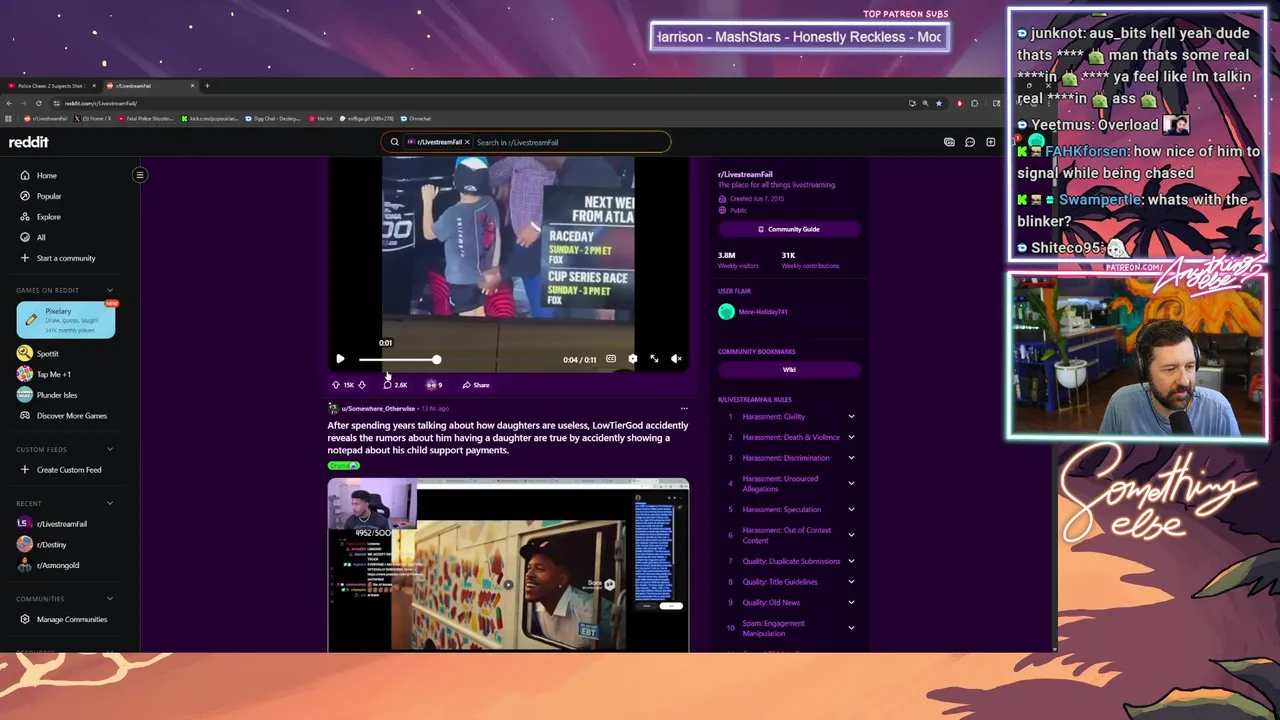The height and width of the screenshot is (720, 1280).
Task: Collapse the left navigation sidebar
Action: click(140, 175)
